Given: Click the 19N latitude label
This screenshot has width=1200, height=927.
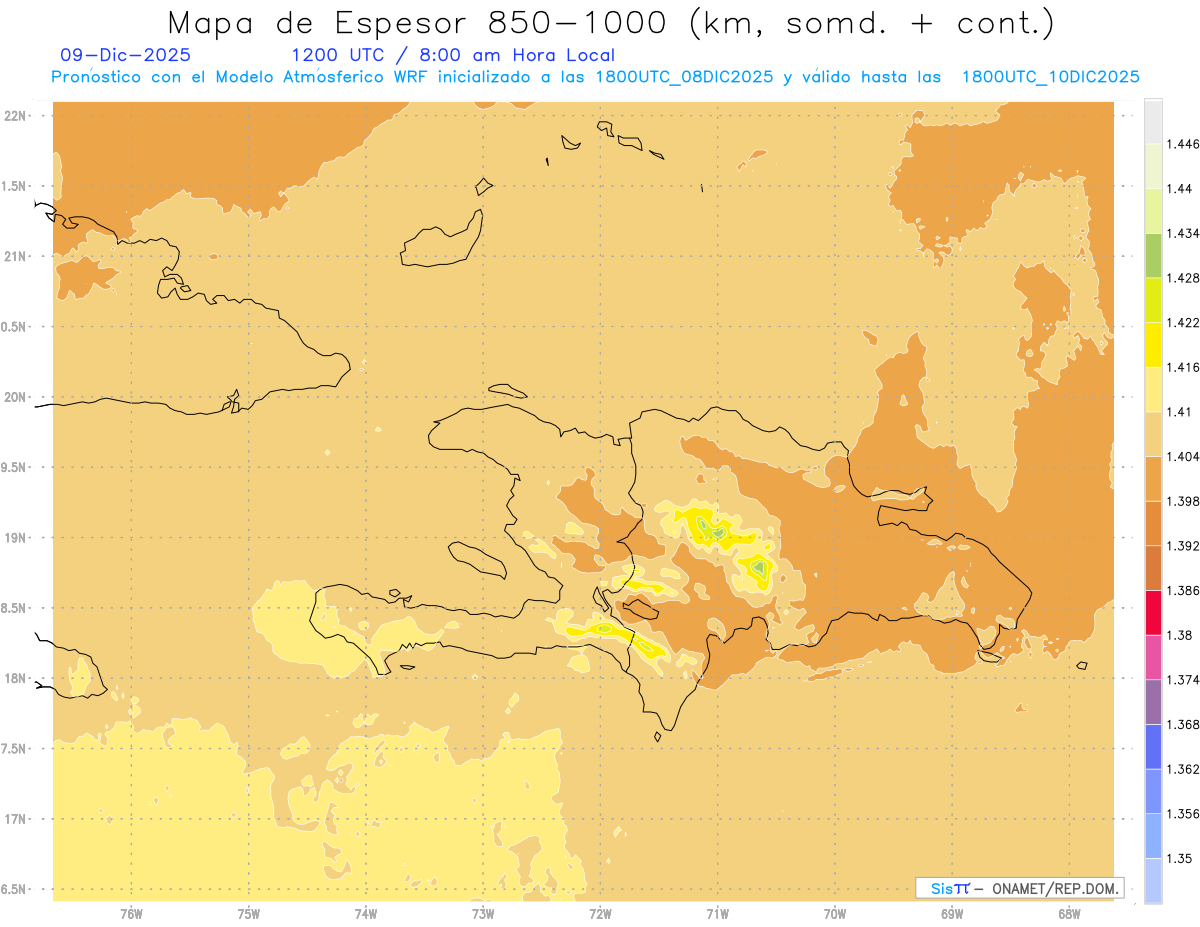Looking at the screenshot, I should pos(16,537).
